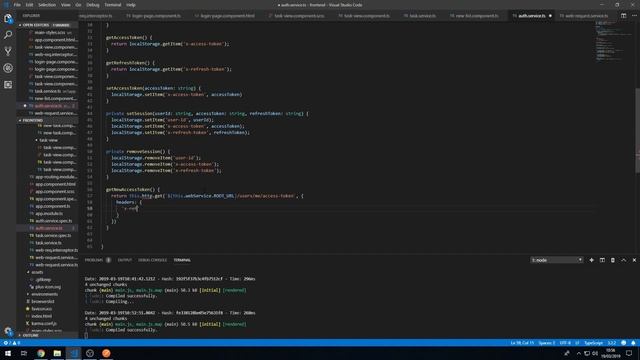Open the Terminal menu
The width and height of the screenshot is (640, 360).
pyautogui.click(x=113, y=5)
